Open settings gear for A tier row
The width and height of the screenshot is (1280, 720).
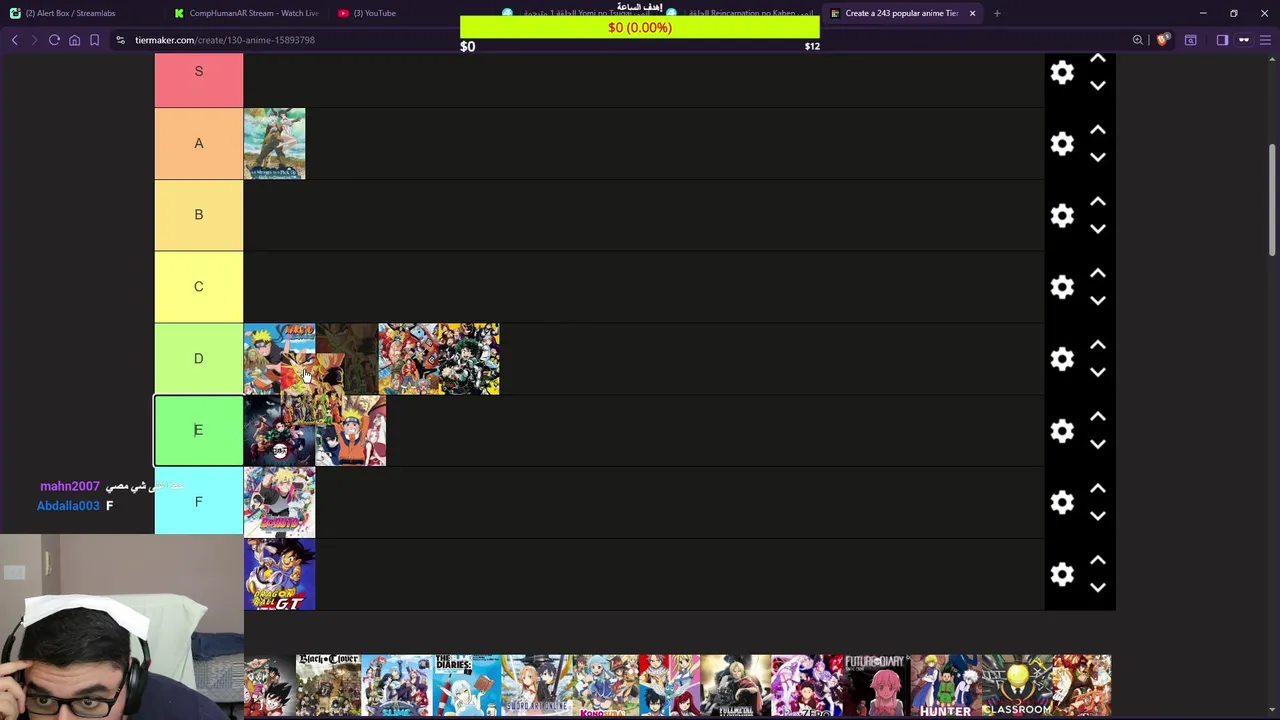click(x=1062, y=144)
